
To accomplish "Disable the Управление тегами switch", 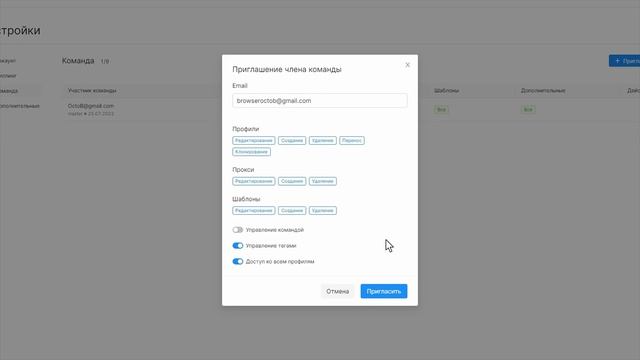I will (x=238, y=246).
